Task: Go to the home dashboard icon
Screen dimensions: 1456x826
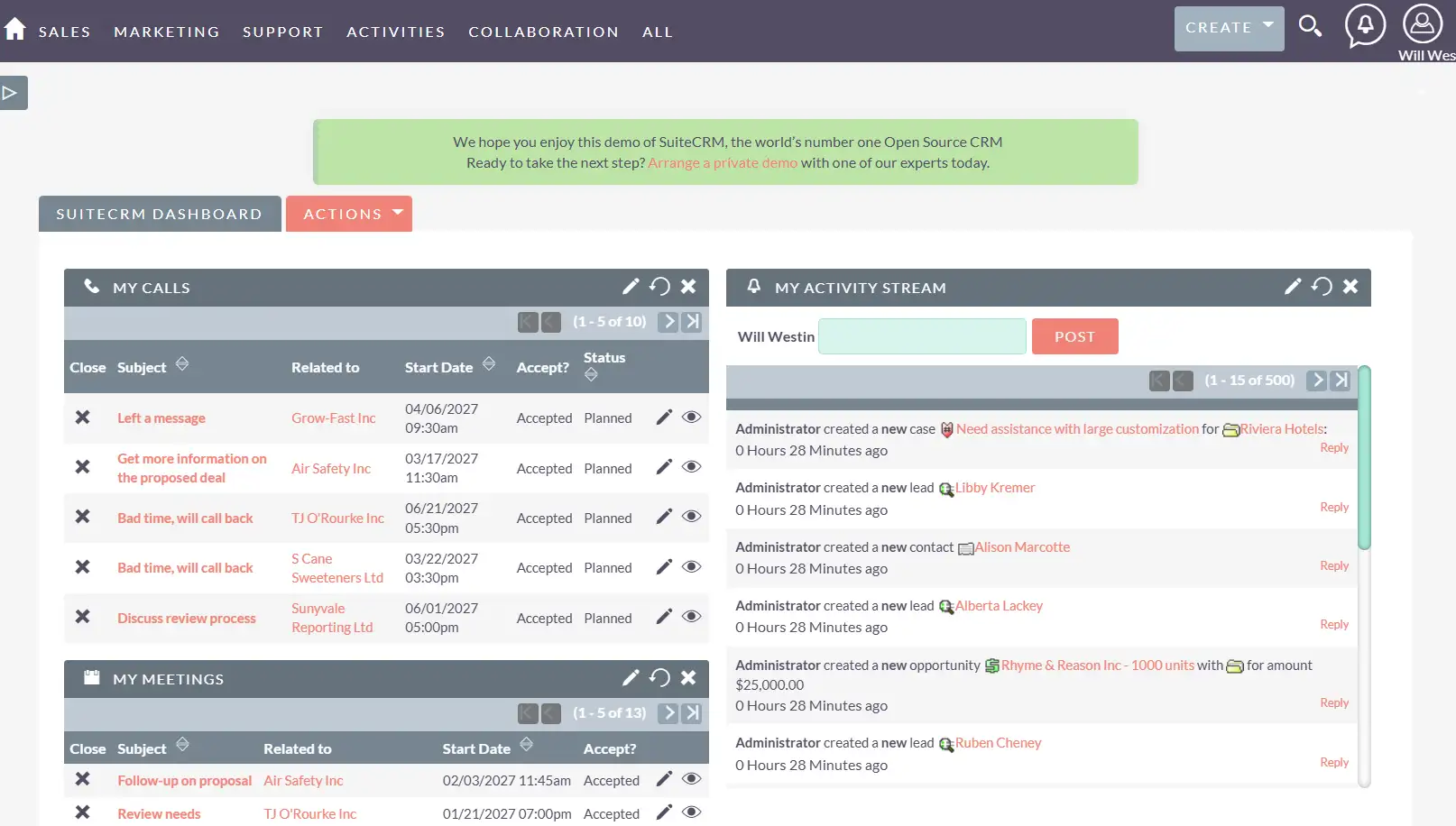Action: (x=14, y=30)
